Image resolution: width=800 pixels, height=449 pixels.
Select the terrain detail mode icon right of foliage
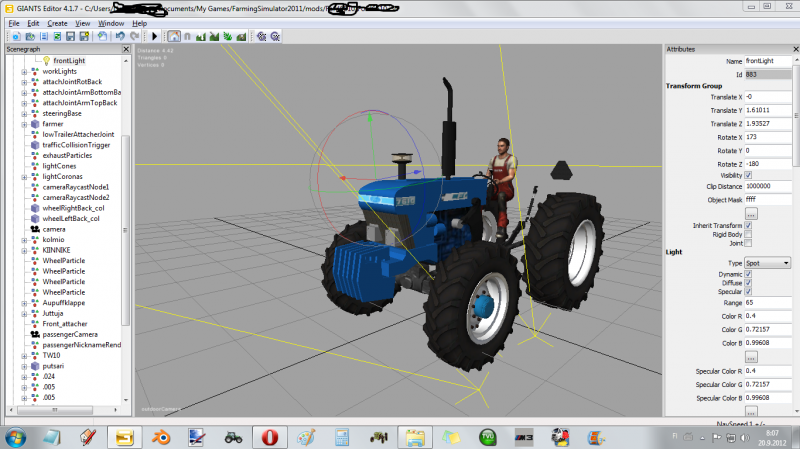tap(241, 36)
